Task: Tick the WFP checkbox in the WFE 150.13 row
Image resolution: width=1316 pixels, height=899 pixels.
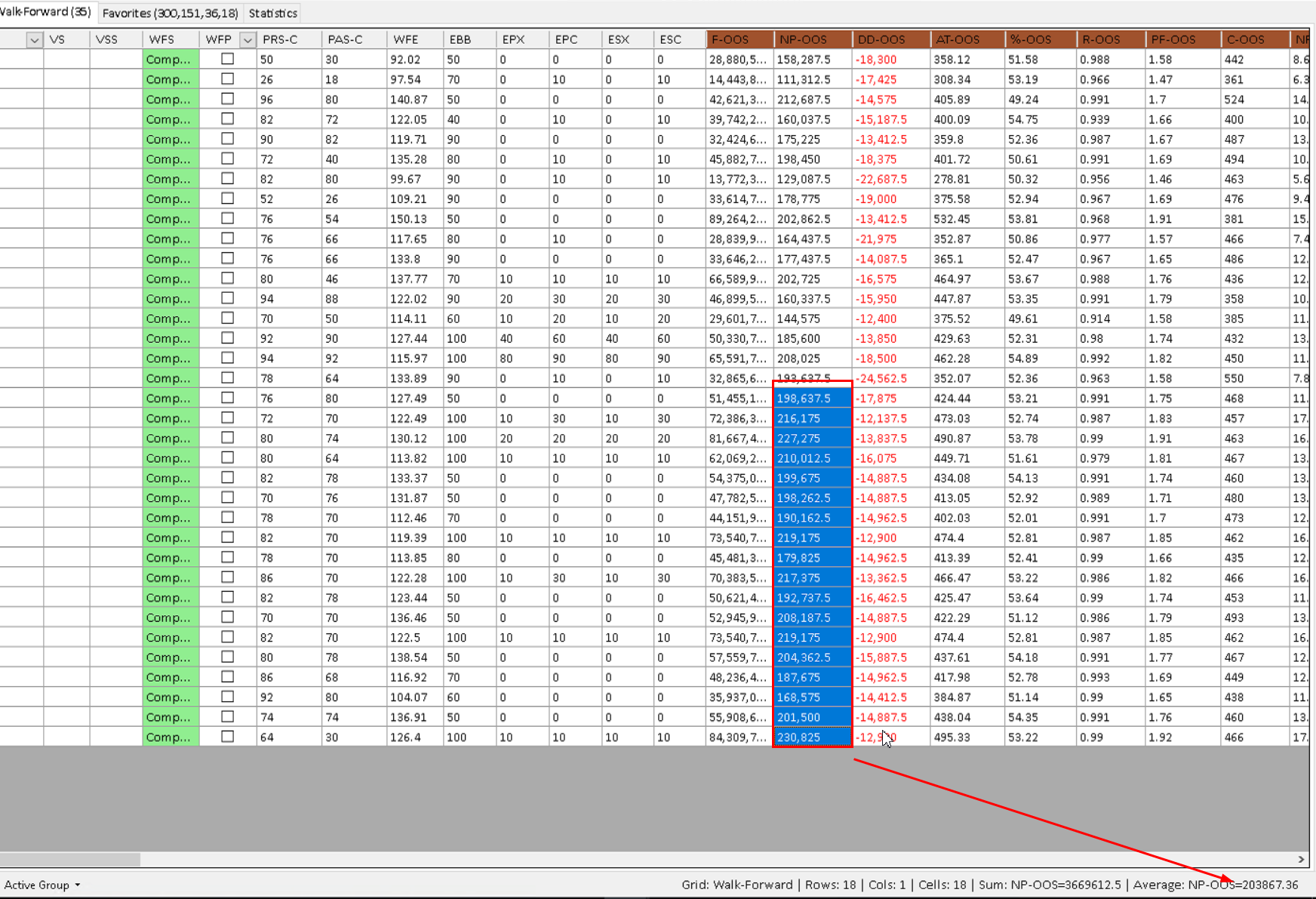Action: [x=227, y=218]
